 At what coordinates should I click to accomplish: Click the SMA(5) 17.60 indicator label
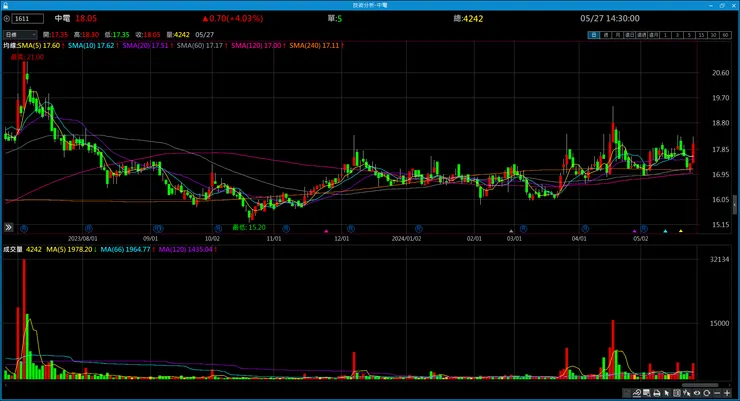[x=39, y=45]
